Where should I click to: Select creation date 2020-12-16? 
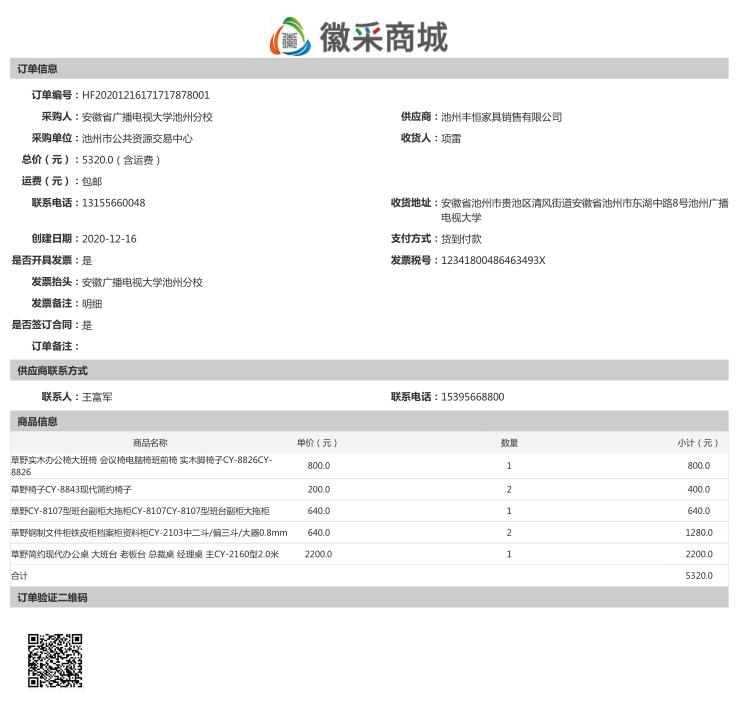pos(109,239)
